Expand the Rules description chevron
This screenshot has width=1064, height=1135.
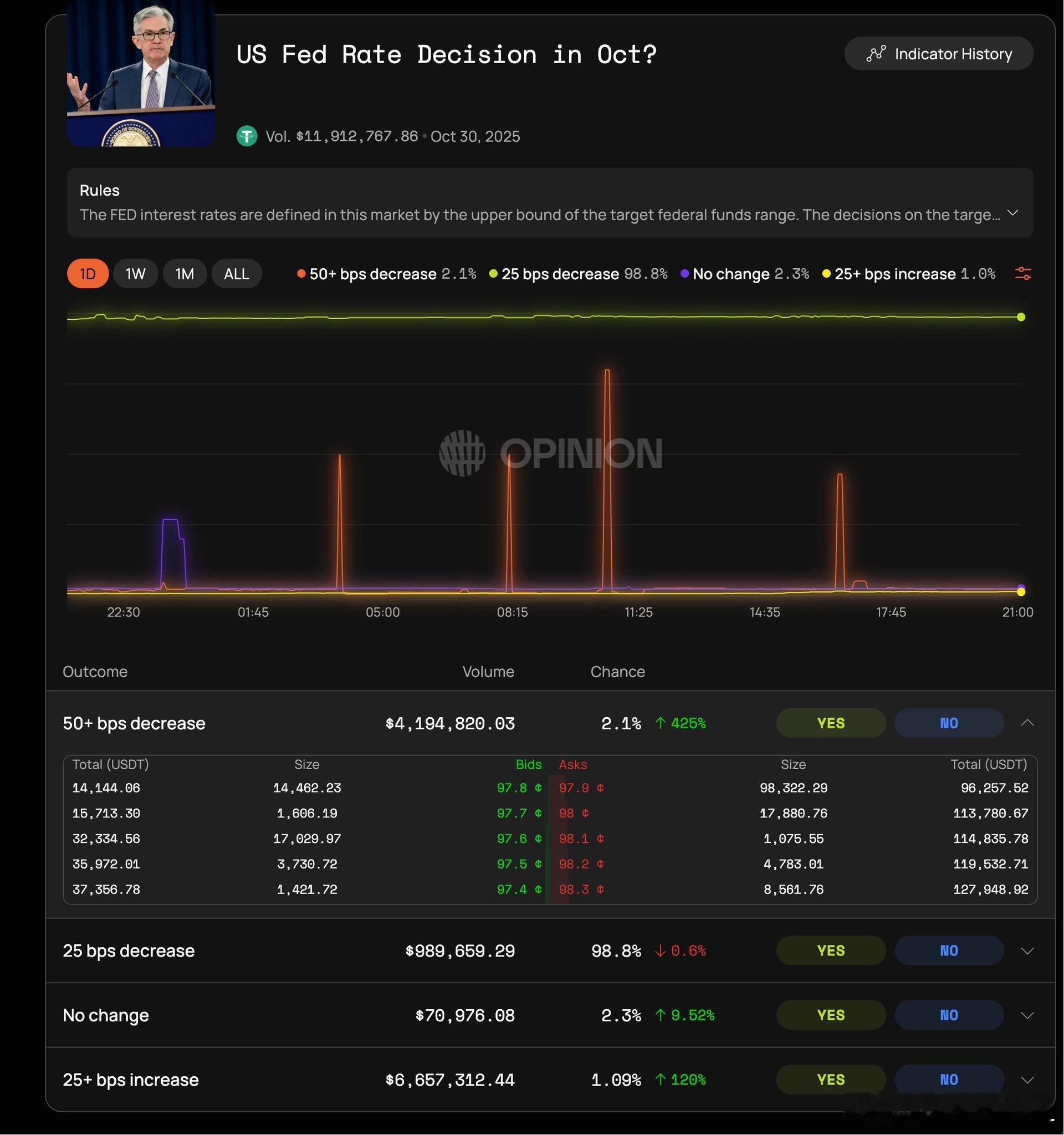tap(1012, 213)
